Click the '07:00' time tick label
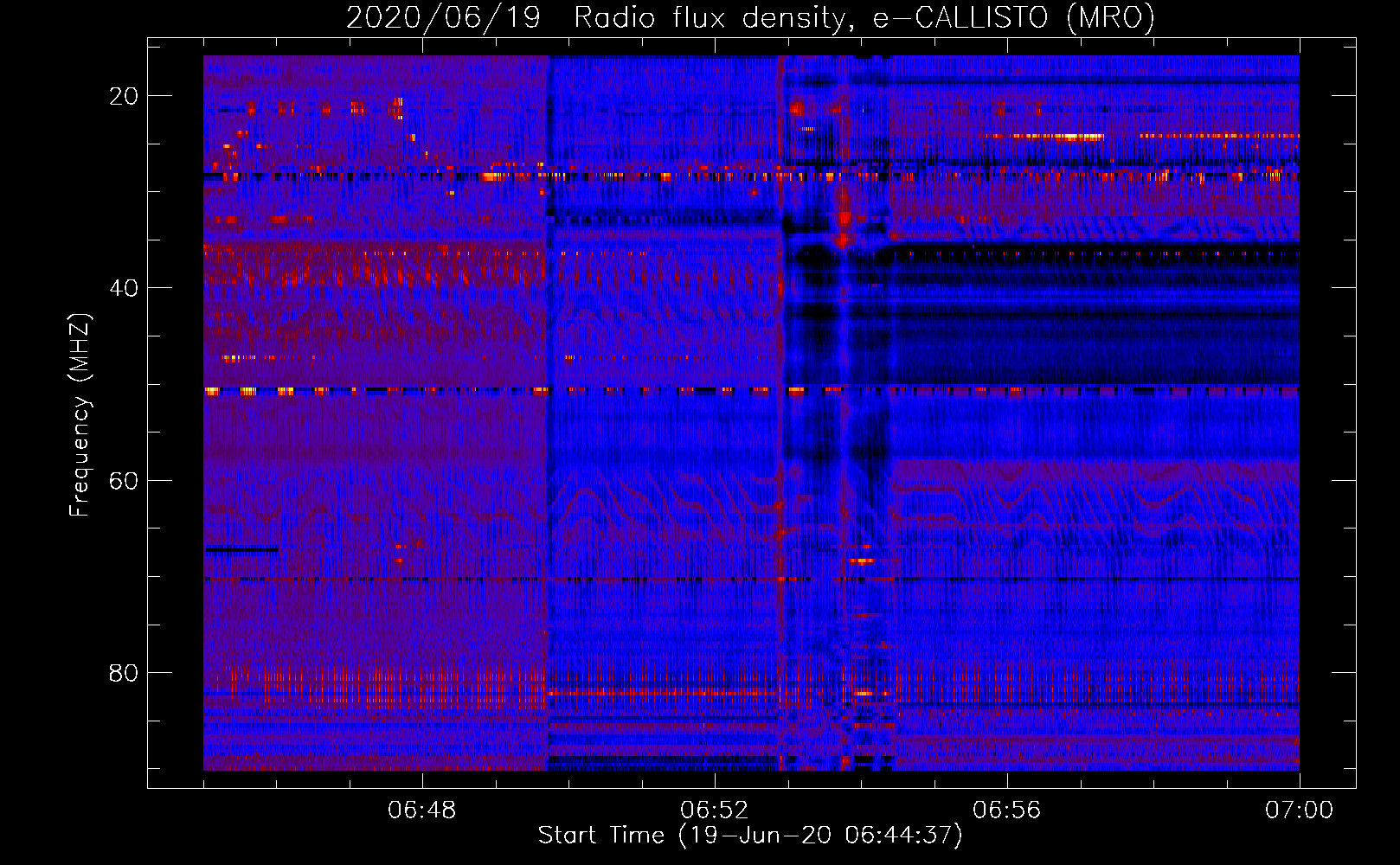1400x865 pixels. (x=1300, y=811)
